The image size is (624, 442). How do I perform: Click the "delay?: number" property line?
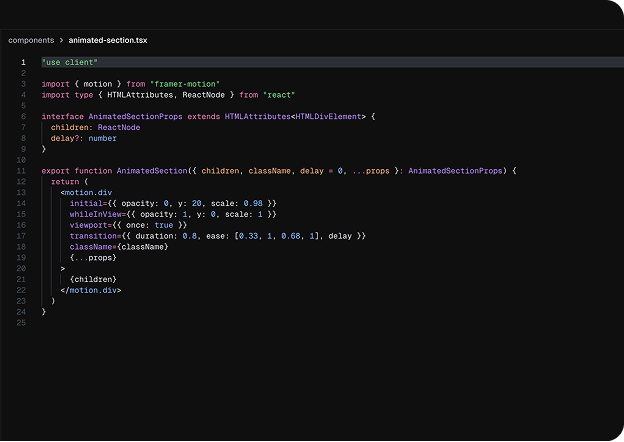[83, 138]
